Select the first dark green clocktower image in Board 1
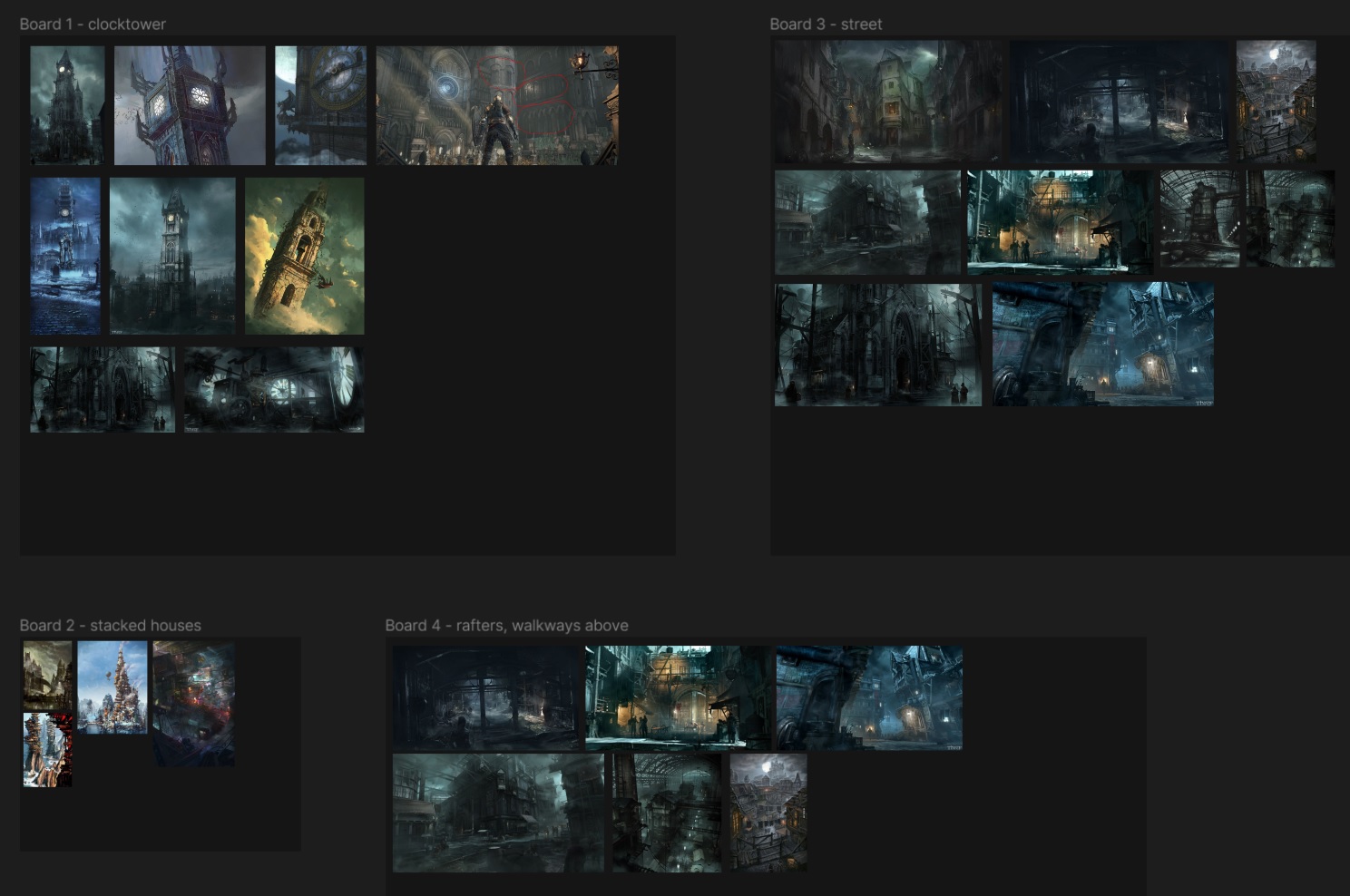This screenshot has height=896, width=1350. pyautogui.click(x=67, y=105)
